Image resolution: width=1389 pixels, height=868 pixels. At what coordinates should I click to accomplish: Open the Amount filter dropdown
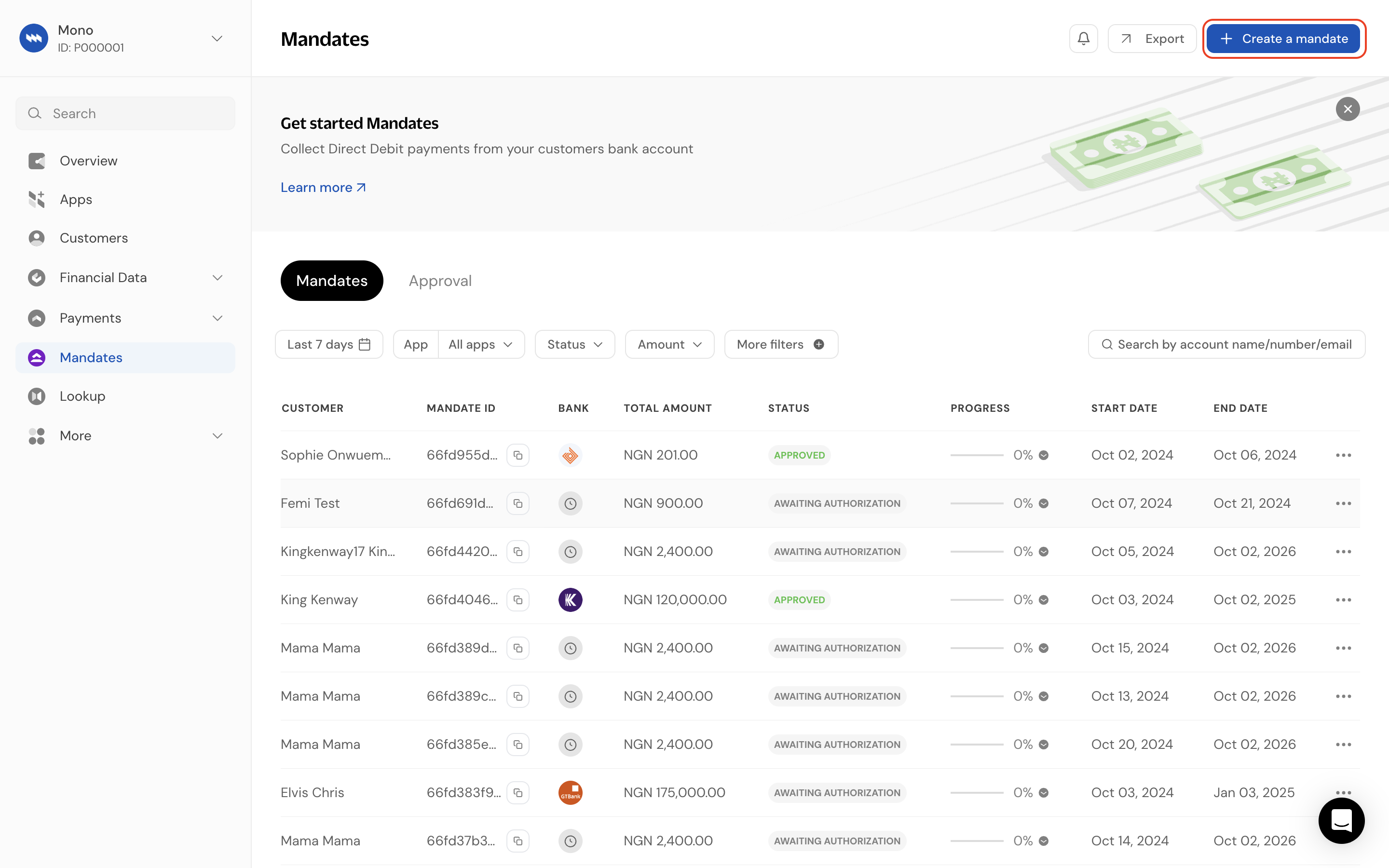coord(669,344)
